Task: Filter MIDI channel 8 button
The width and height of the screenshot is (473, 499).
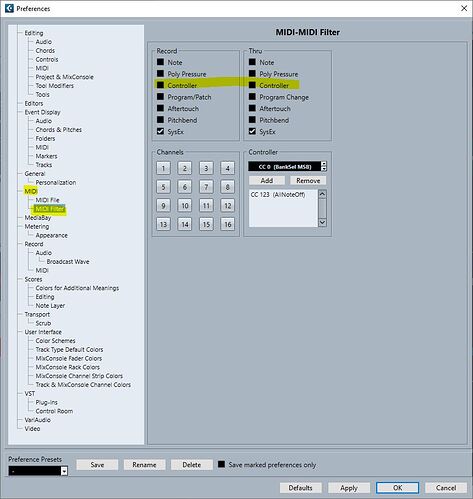Action: (228, 187)
